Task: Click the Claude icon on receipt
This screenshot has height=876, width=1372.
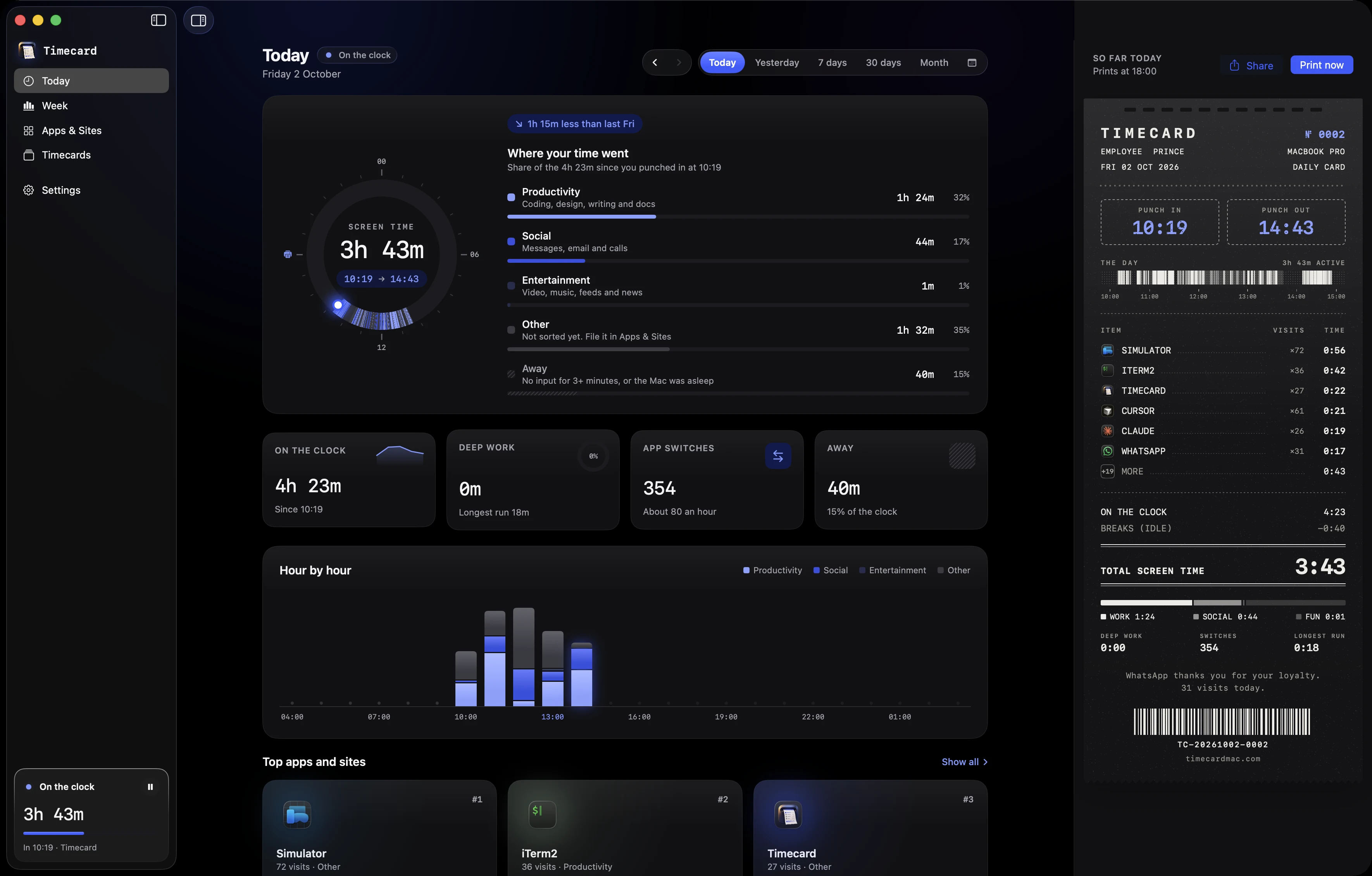Action: [1107, 431]
